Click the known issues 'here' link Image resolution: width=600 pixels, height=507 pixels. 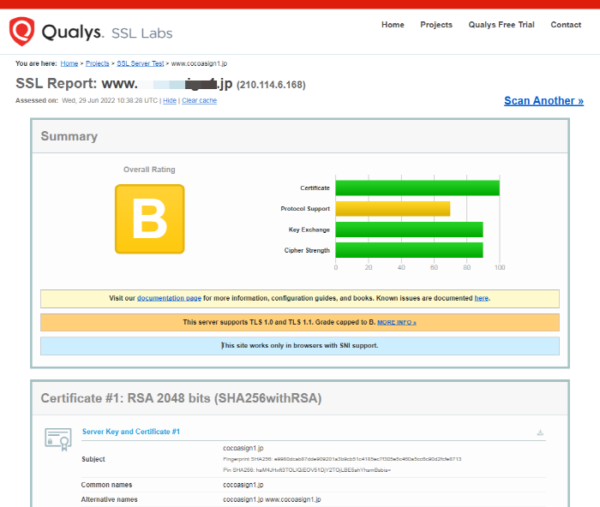tap(481, 298)
